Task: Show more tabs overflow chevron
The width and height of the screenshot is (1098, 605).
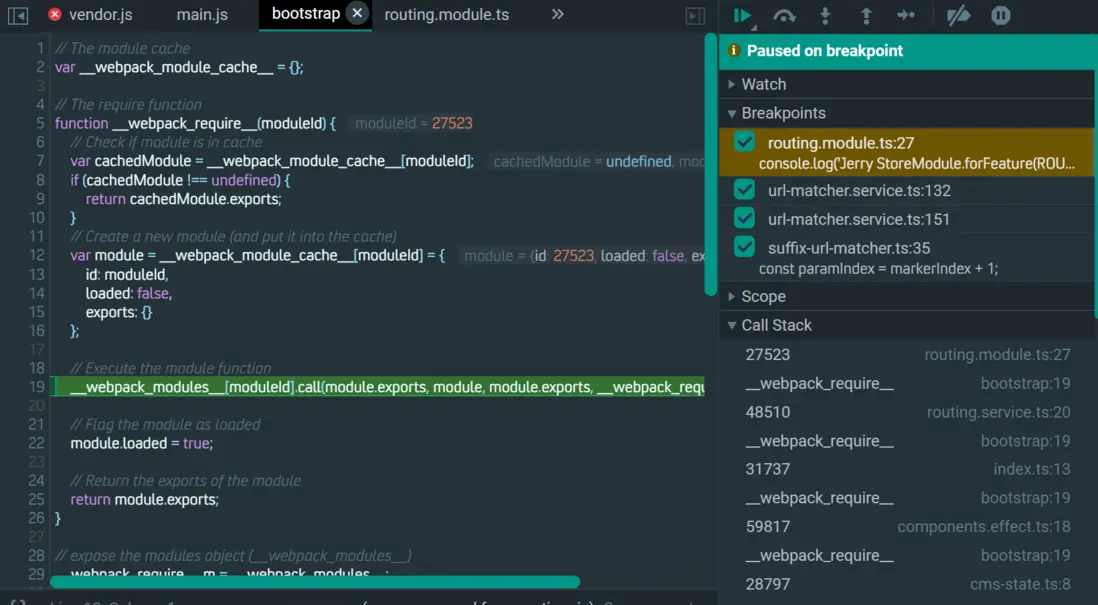Action: tap(558, 15)
